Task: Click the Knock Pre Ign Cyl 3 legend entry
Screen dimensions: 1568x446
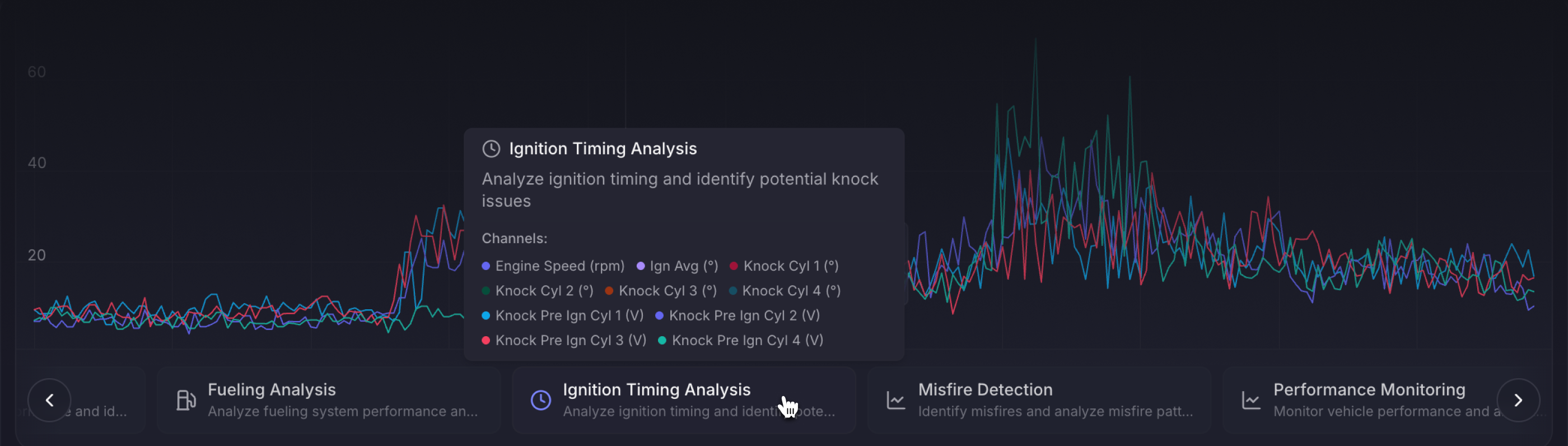Action: tap(564, 341)
